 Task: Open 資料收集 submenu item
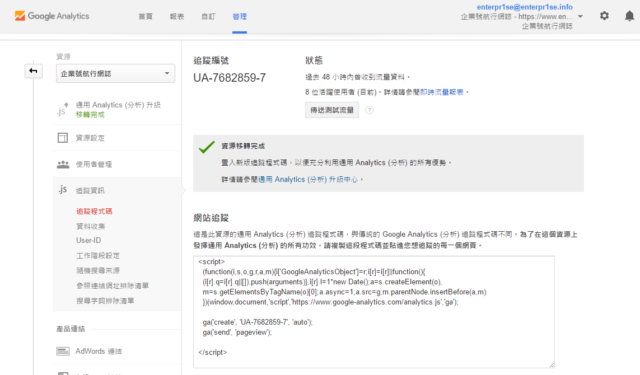pos(91,226)
